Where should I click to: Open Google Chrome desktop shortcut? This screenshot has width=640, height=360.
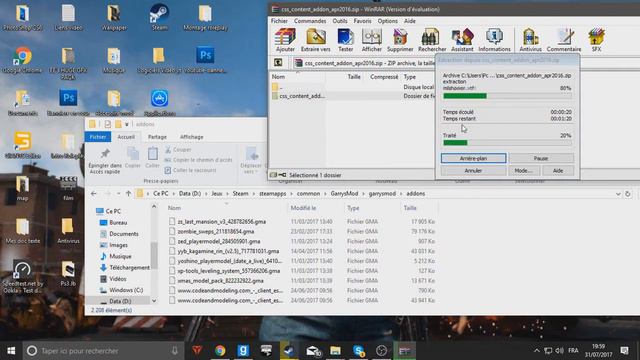[22, 60]
